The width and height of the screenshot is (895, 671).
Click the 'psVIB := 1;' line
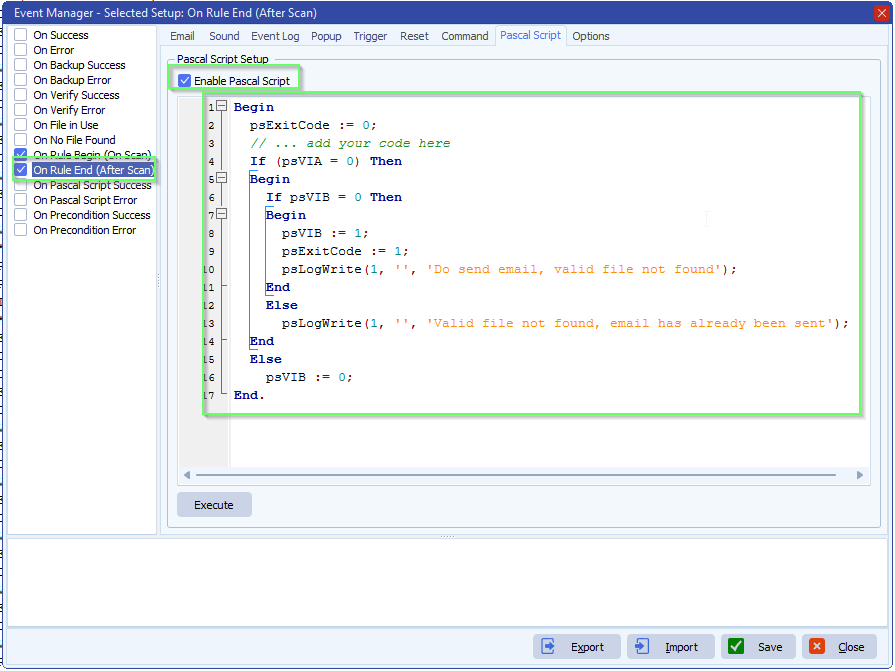pyautogui.click(x=325, y=233)
